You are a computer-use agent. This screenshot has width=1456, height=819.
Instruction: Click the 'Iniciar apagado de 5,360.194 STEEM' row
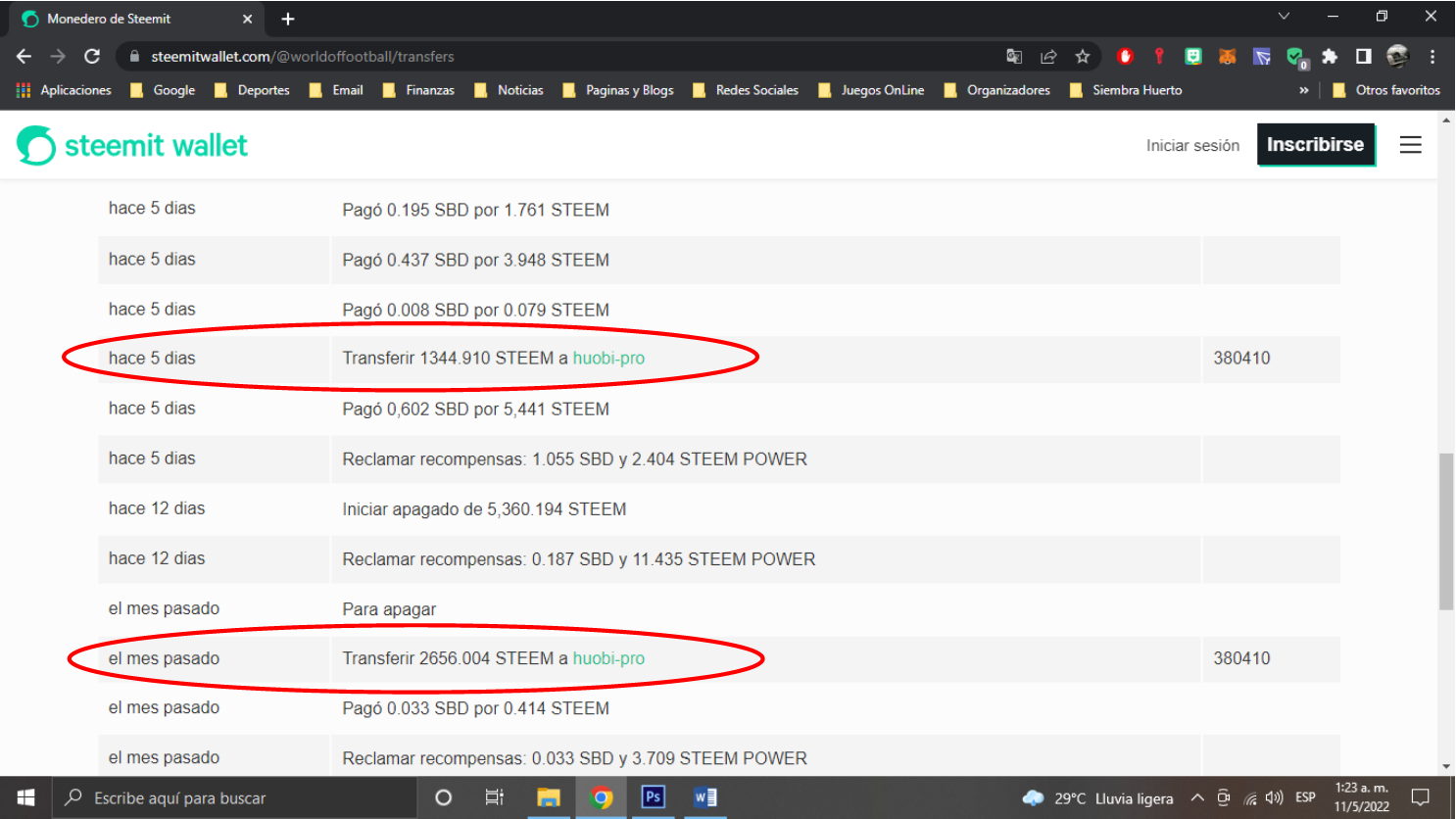[719, 509]
